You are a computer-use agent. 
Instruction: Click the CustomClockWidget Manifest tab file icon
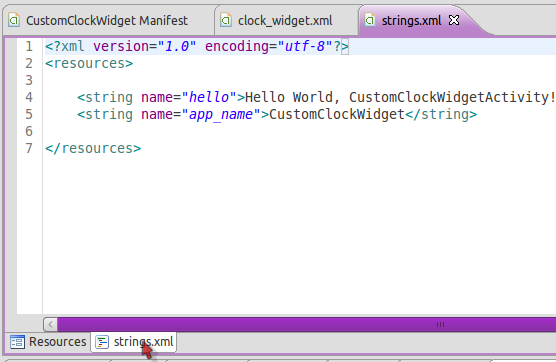[x=14, y=20]
